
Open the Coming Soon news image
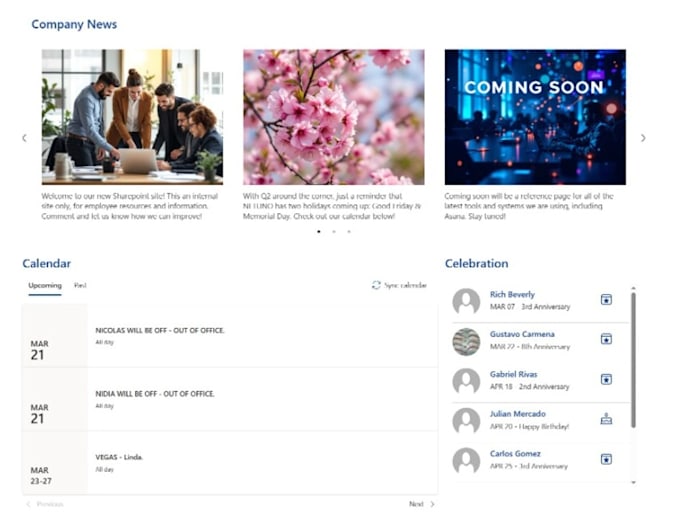tap(535, 117)
